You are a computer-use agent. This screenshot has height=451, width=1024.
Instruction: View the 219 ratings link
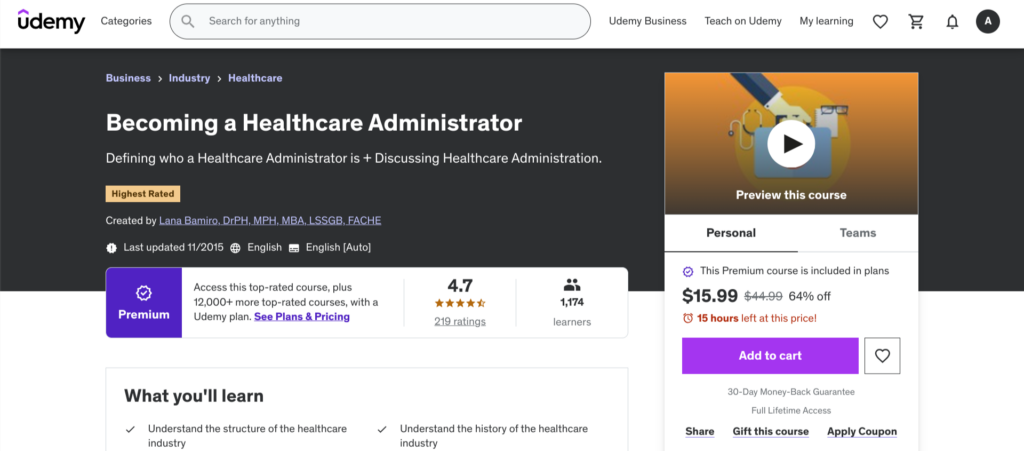[460, 322]
